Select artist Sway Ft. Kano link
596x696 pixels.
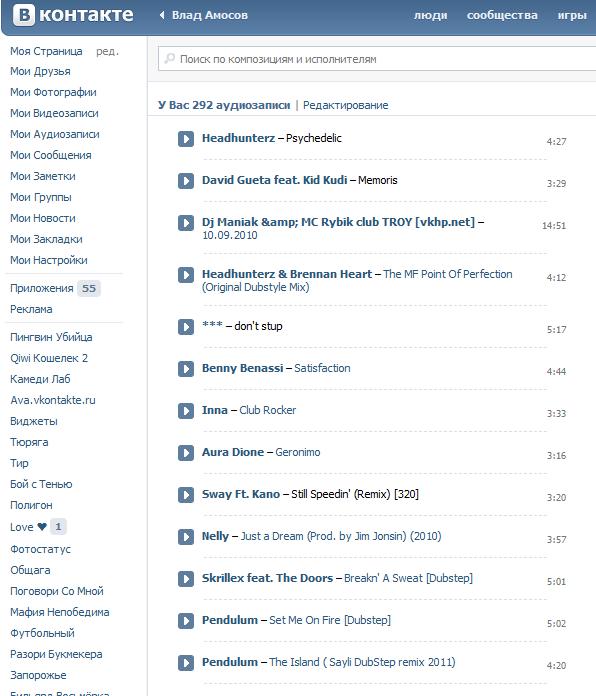[x=241, y=494]
